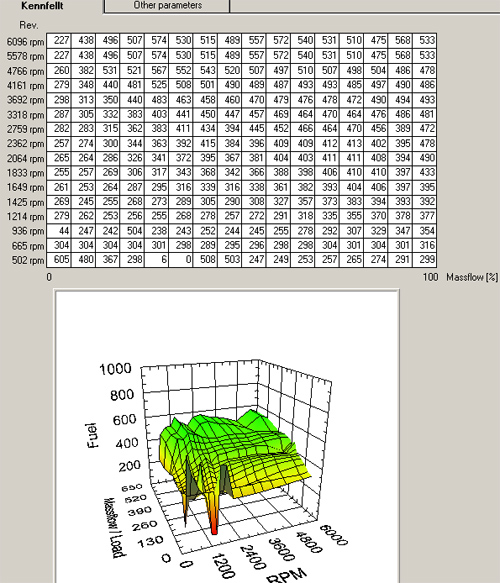
Task: Click the 299 cell ending the 502 rpm row
Action: point(425,260)
